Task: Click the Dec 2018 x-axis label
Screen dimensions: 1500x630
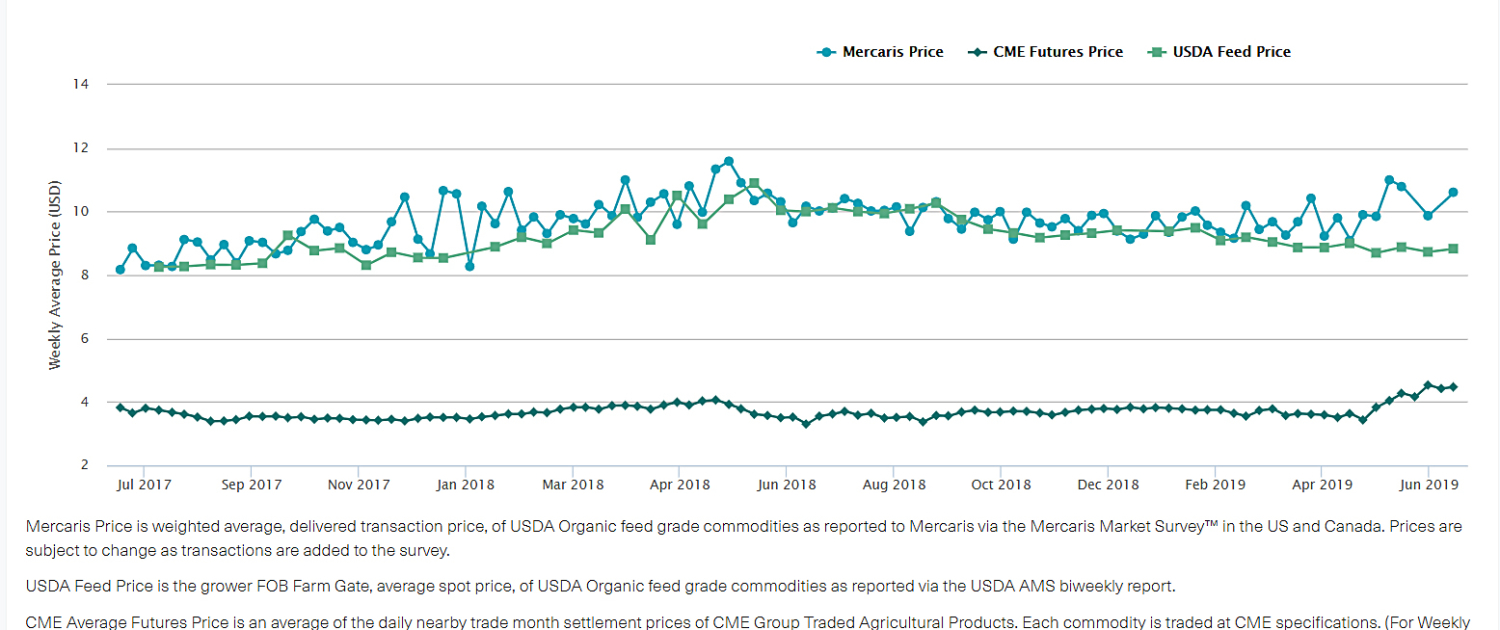Action: pos(1108,485)
